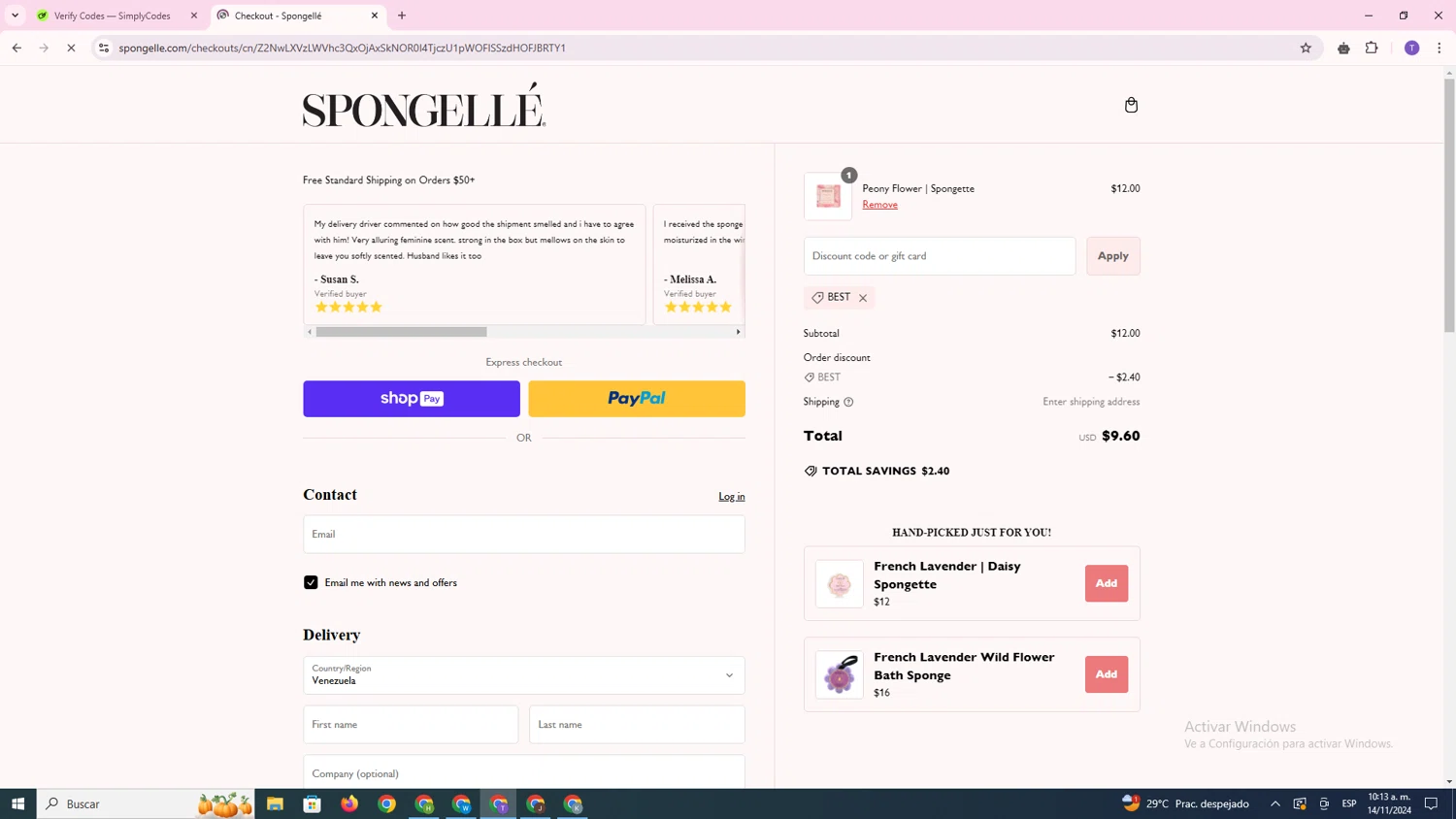Click the page vertical scrollbar
The width and height of the screenshot is (1456, 819).
pyautogui.click(x=1449, y=207)
